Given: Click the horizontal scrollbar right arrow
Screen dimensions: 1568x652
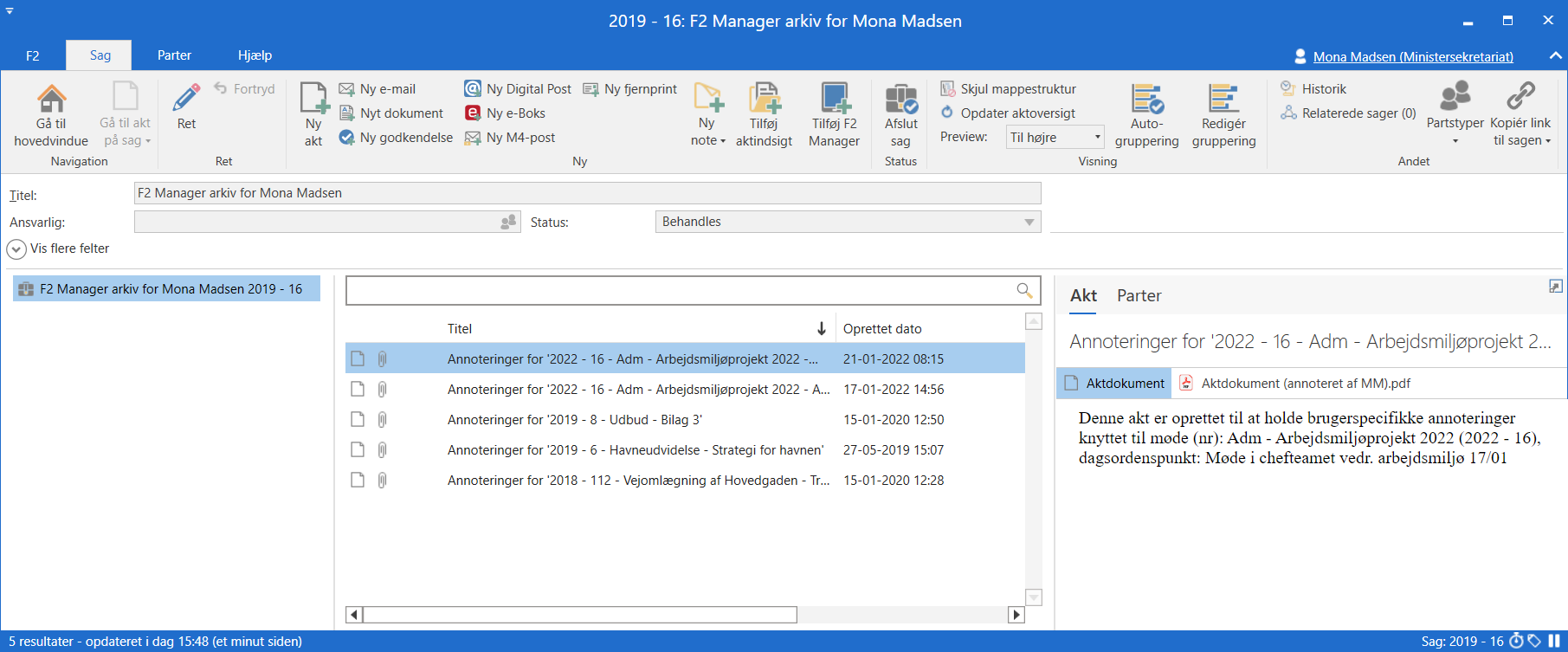Looking at the screenshot, I should click(x=1016, y=615).
